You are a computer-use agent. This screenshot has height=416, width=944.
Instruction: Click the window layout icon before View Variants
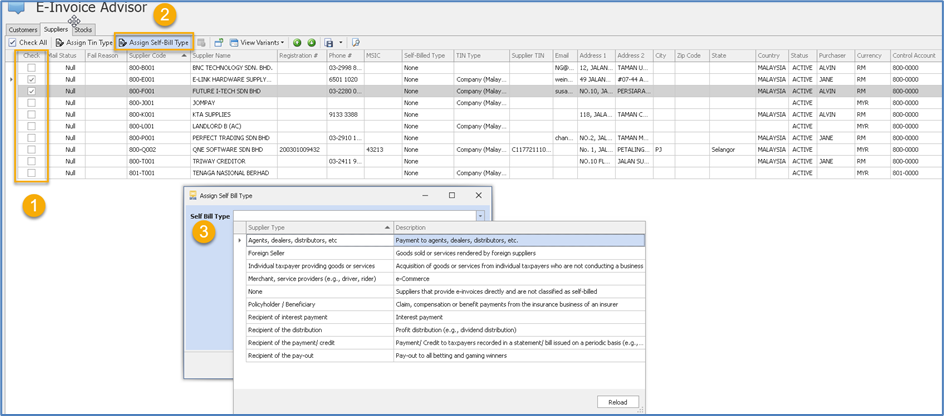[x=219, y=43]
